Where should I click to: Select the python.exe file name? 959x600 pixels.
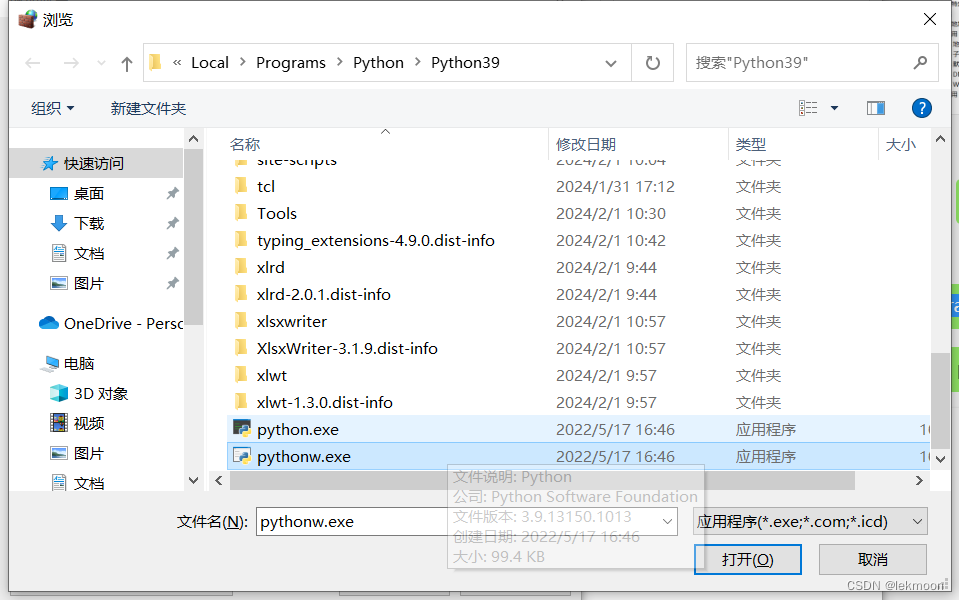coord(297,429)
